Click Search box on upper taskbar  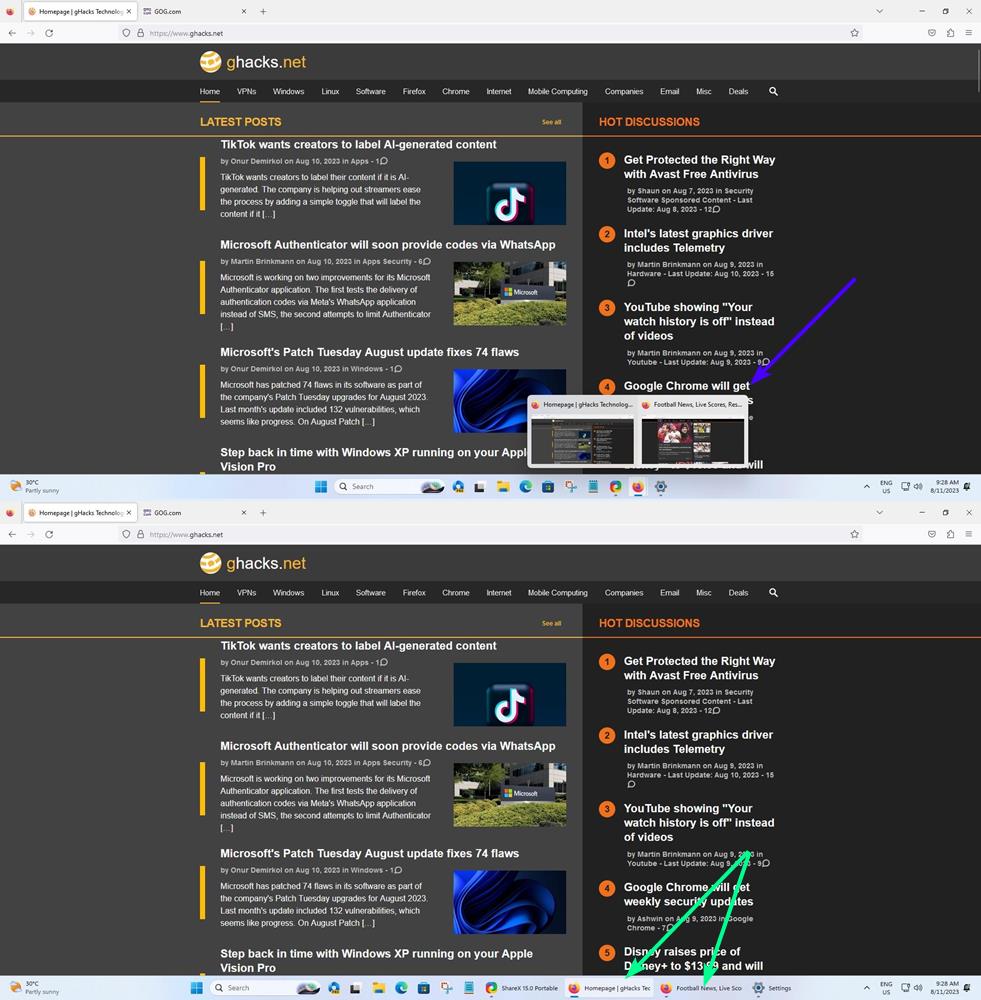tap(390, 487)
